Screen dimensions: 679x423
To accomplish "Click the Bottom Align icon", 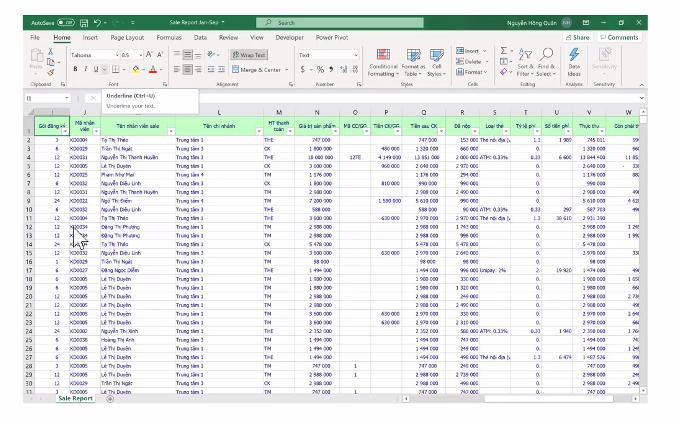I will (198, 55).
